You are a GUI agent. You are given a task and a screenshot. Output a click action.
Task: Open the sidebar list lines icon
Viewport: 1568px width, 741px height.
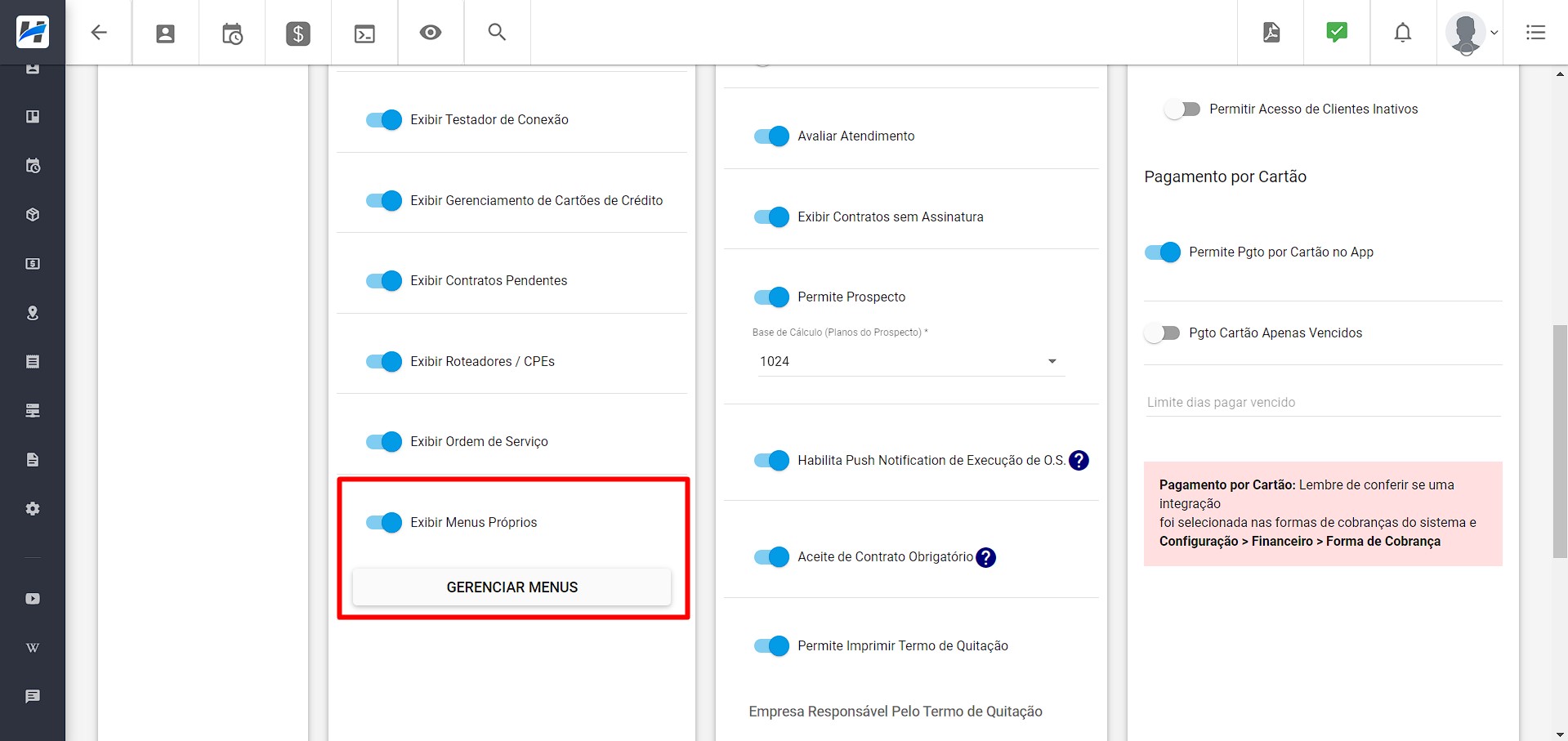33,362
